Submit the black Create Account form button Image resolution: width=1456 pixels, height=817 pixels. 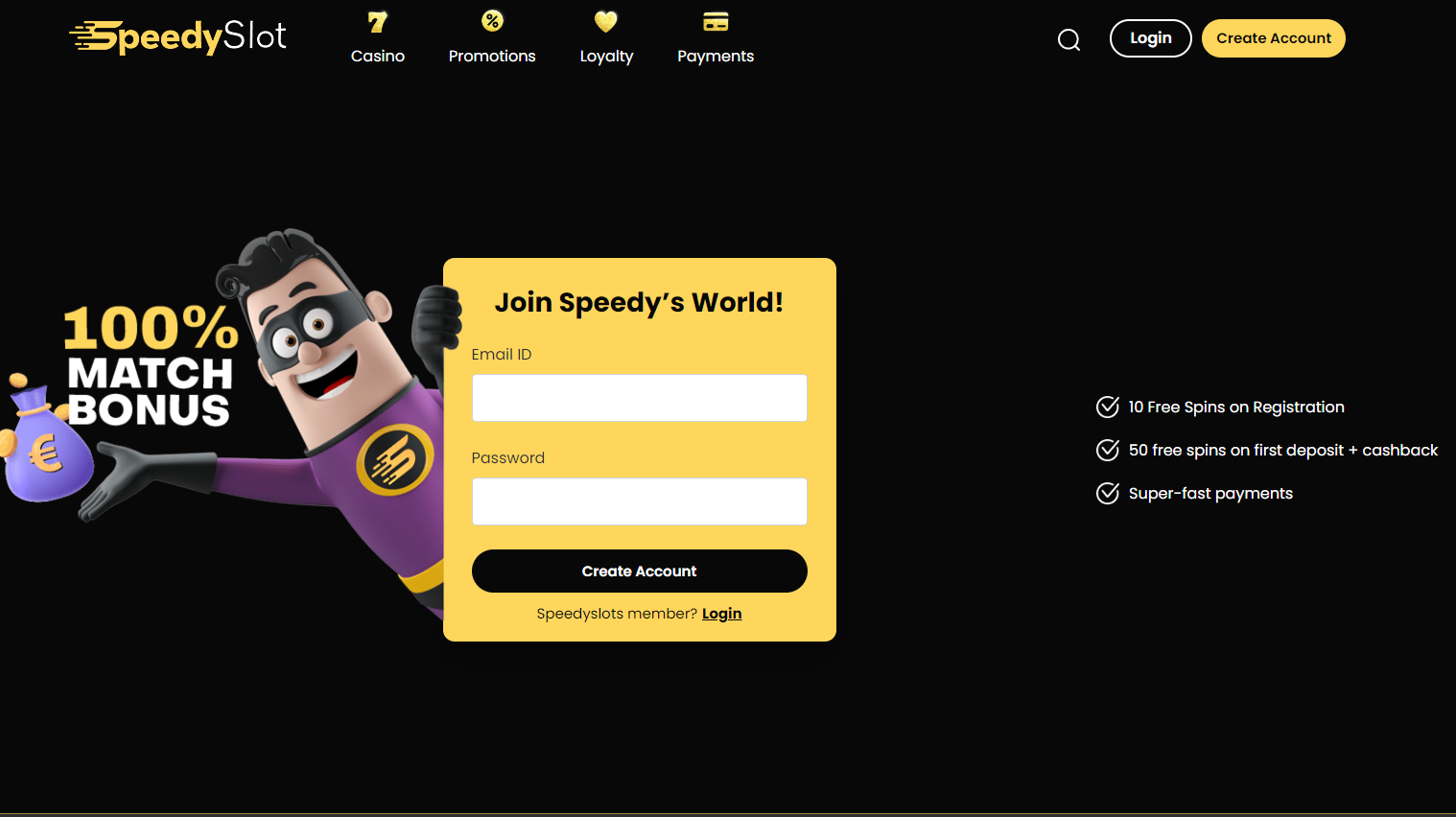point(640,571)
